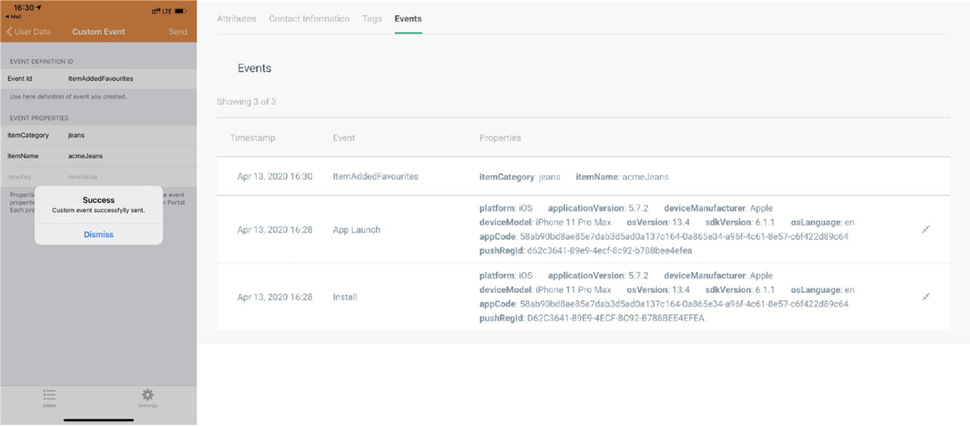
Task: Click the Timestamp column header
Action: (x=252, y=138)
